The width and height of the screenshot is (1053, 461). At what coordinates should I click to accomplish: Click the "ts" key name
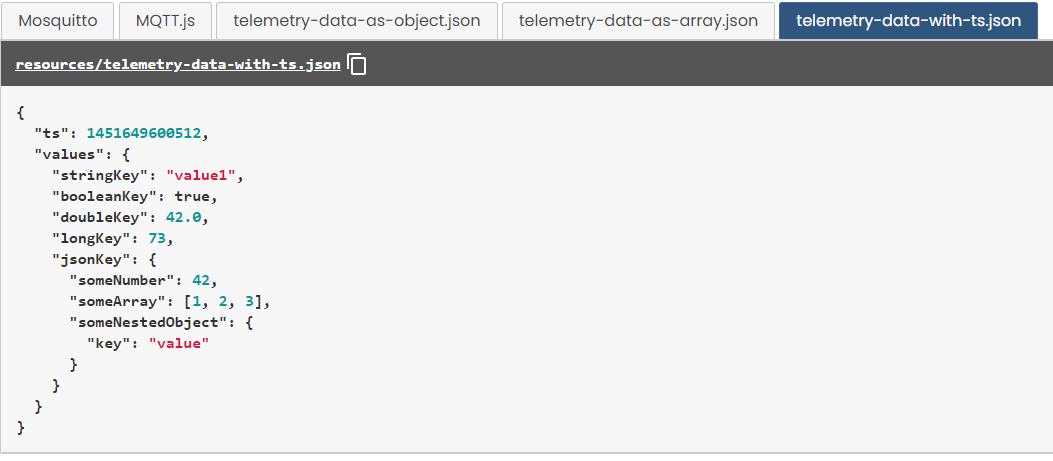click(48, 132)
